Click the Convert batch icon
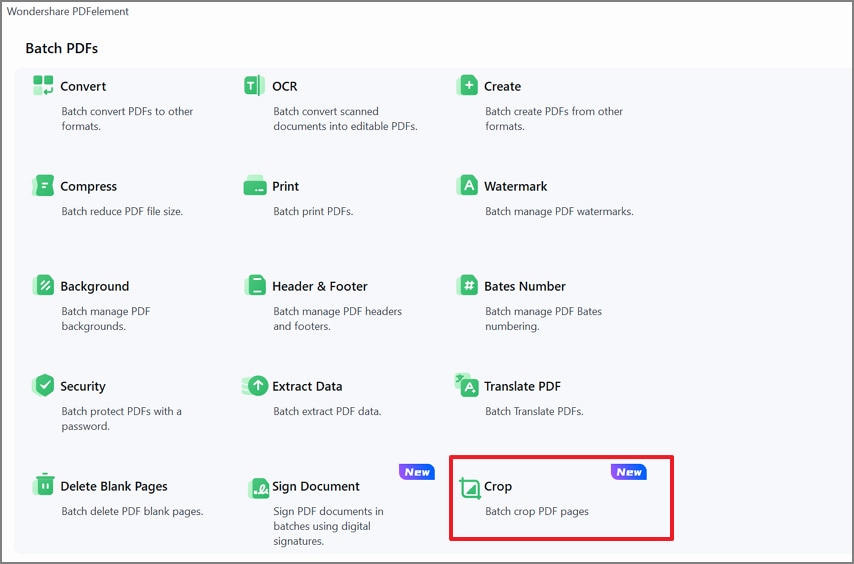854x564 pixels. [43, 85]
